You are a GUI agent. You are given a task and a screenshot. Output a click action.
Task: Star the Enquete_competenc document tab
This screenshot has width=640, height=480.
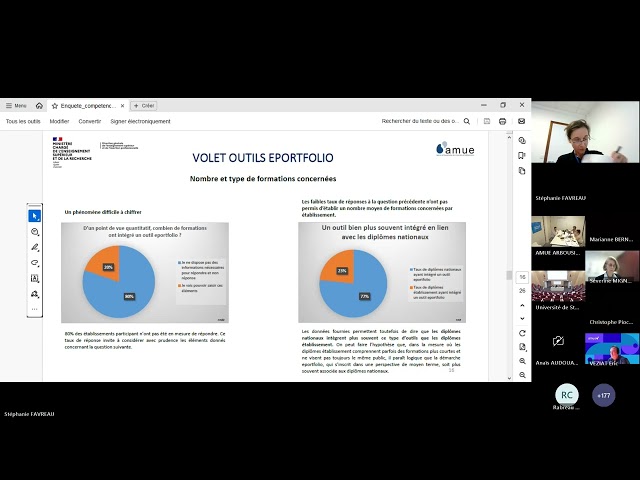(x=55, y=106)
